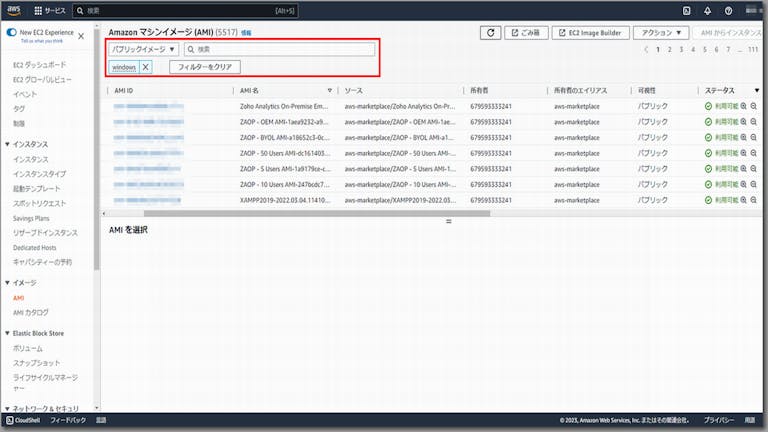The height and width of the screenshot is (432, 768).
Task: Click the zoom-out magnifier in the Zoho Analytics row
Action: point(754,106)
